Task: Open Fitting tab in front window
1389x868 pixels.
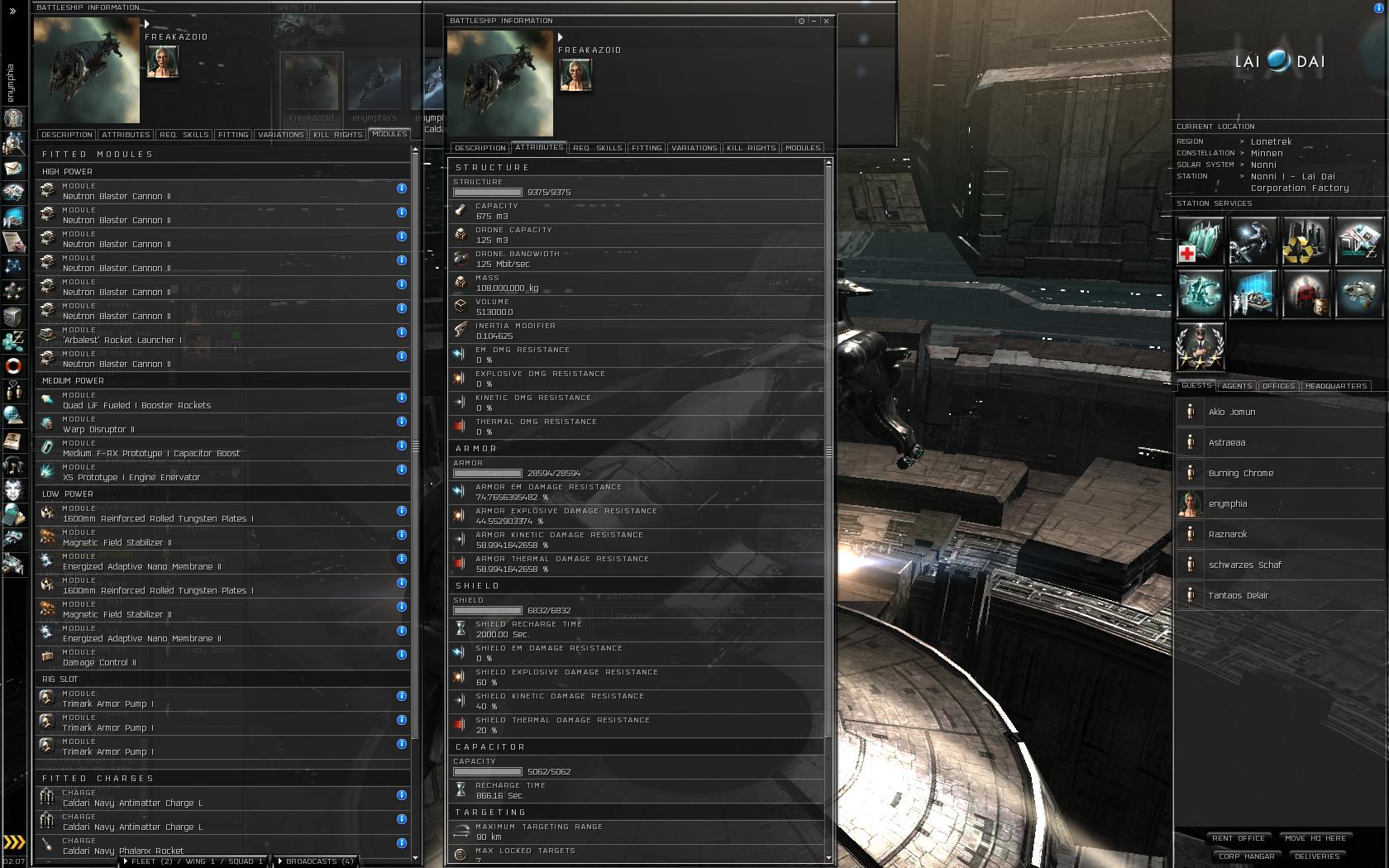Action: coord(647,148)
